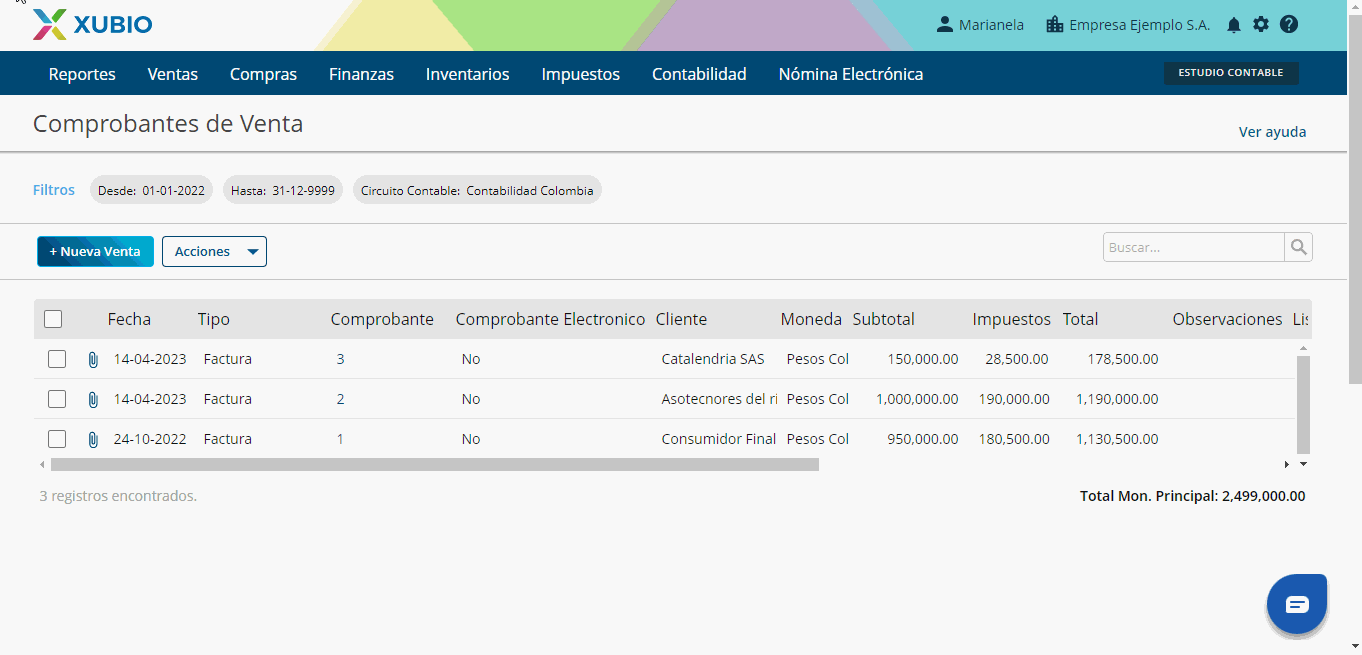This screenshot has height=655, width=1362.
Task: Sort by the Comprobante column header
Action: click(382, 319)
